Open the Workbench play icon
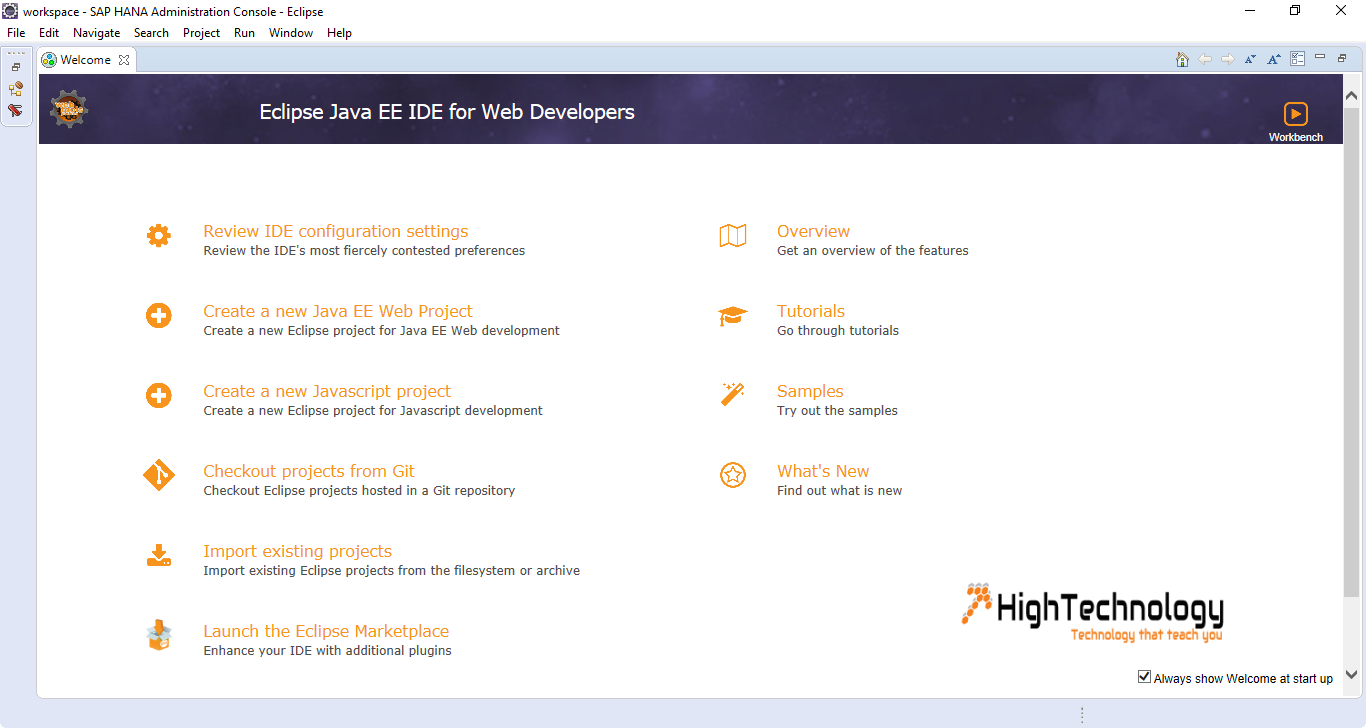The height and width of the screenshot is (728, 1366). [1296, 114]
